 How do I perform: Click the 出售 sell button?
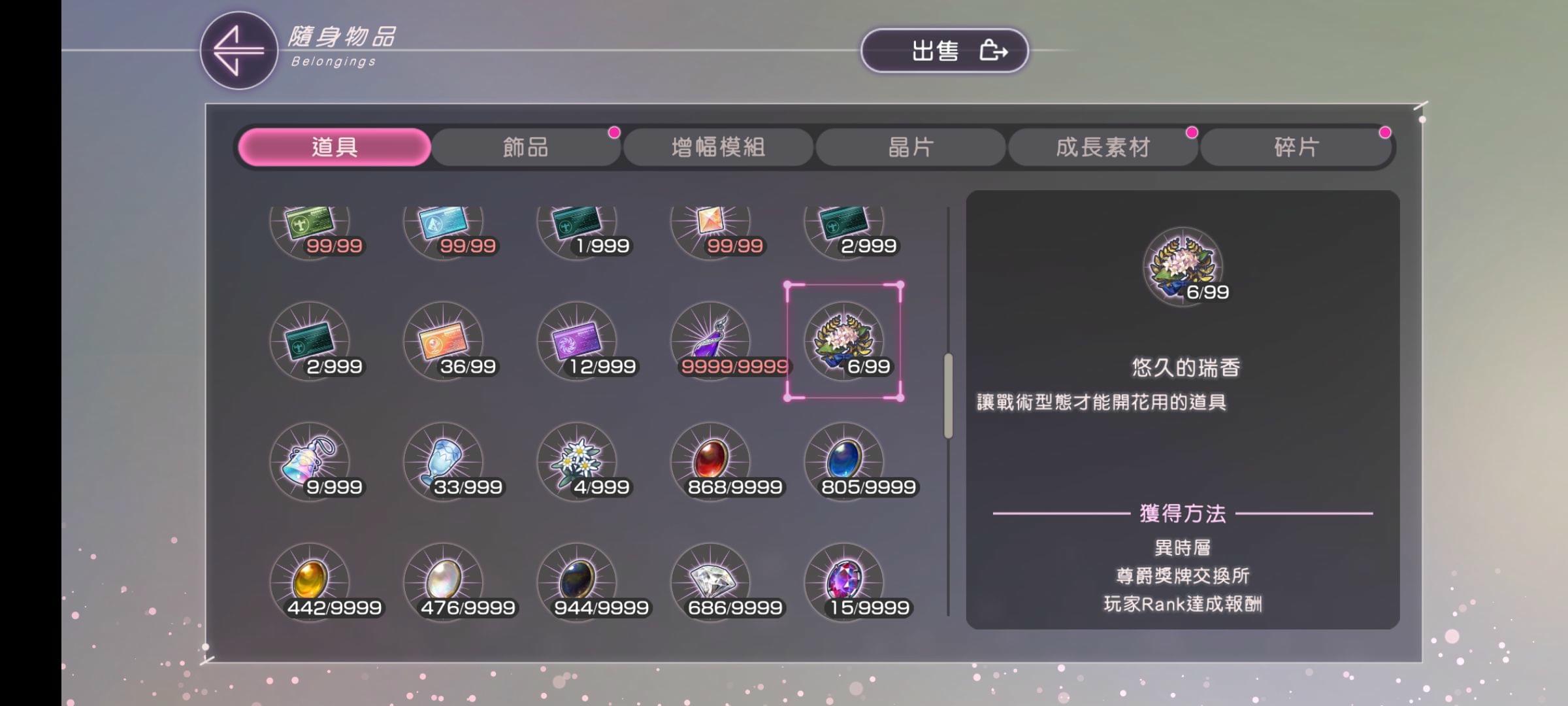pos(945,50)
